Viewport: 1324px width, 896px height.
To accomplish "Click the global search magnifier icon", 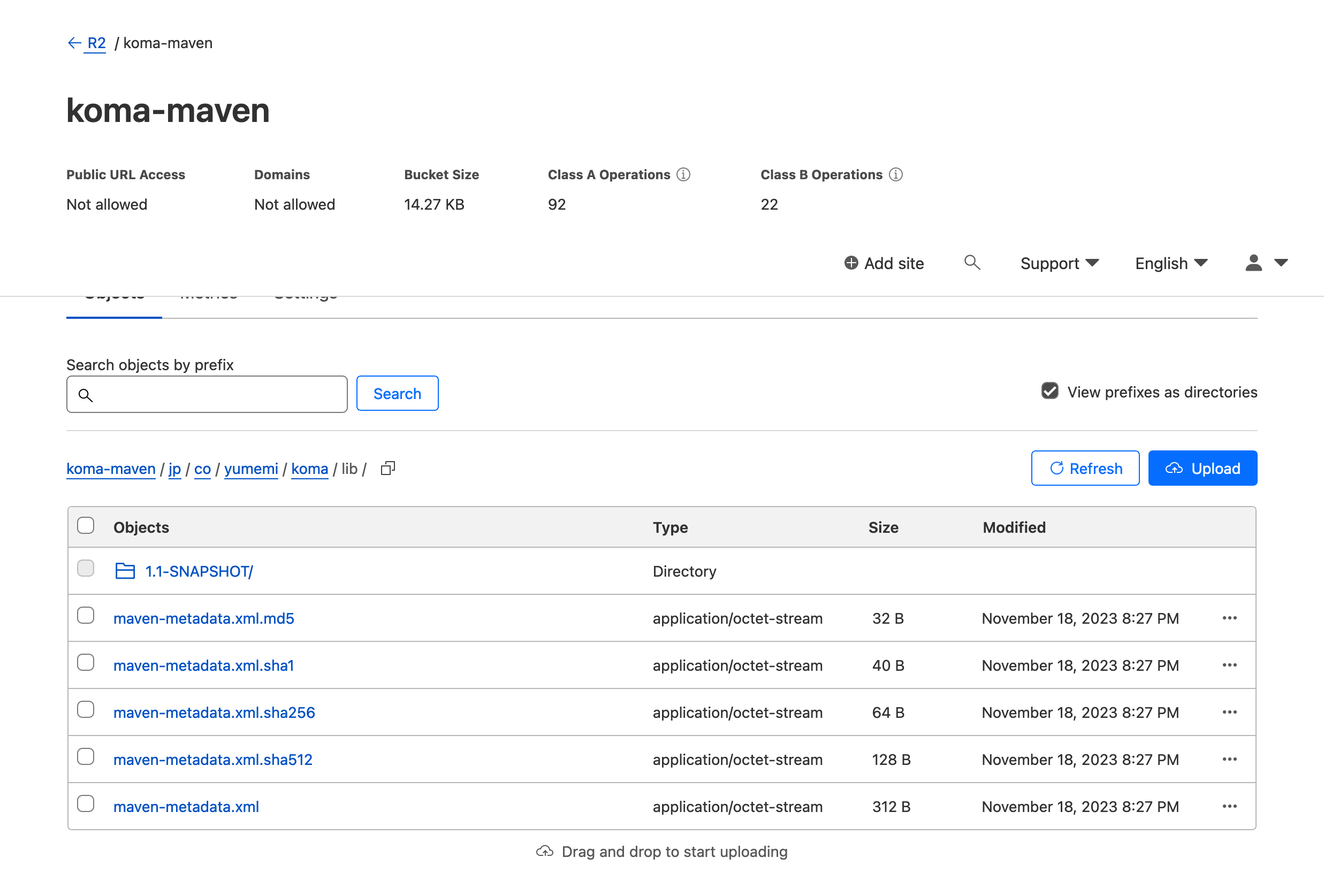I will (x=972, y=263).
